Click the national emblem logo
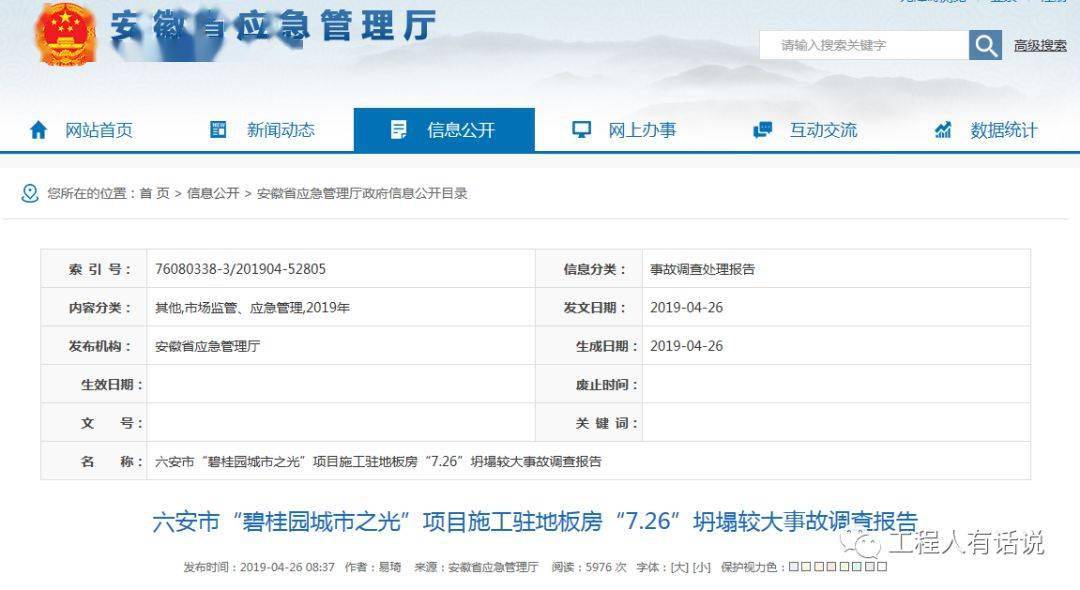This screenshot has height=590, width=1080. [x=65, y=33]
